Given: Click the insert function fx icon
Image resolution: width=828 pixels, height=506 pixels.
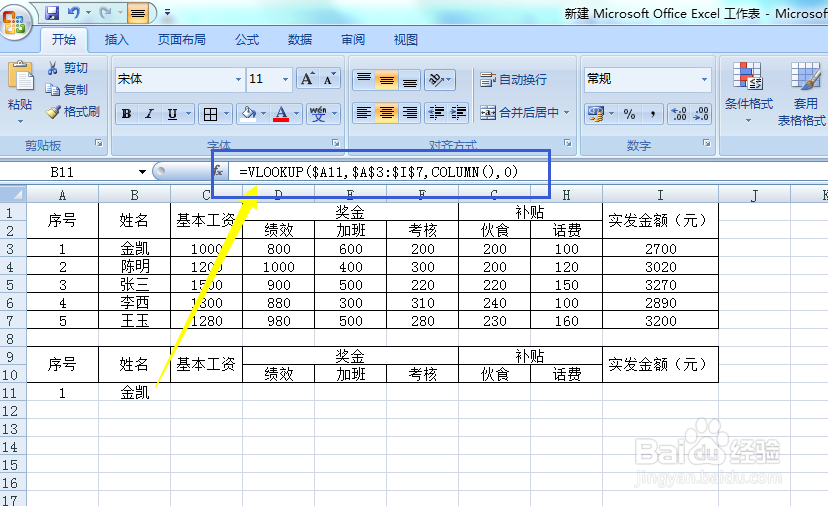Looking at the screenshot, I should coord(218,171).
